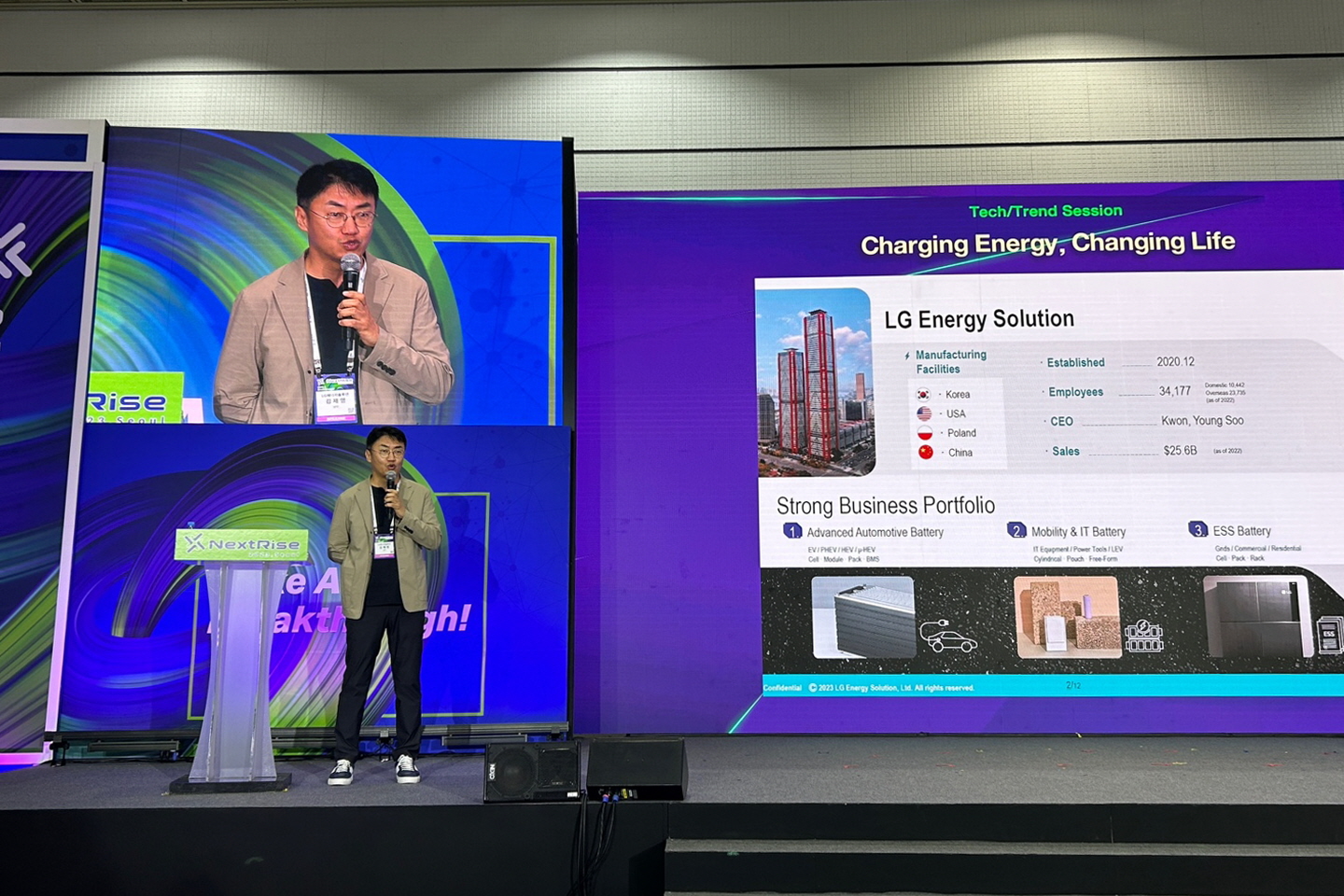Screen dimensions: 1344x896
Task: Click the lightning bolt beside Manufacturing Facilities
Action: click(x=906, y=356)
